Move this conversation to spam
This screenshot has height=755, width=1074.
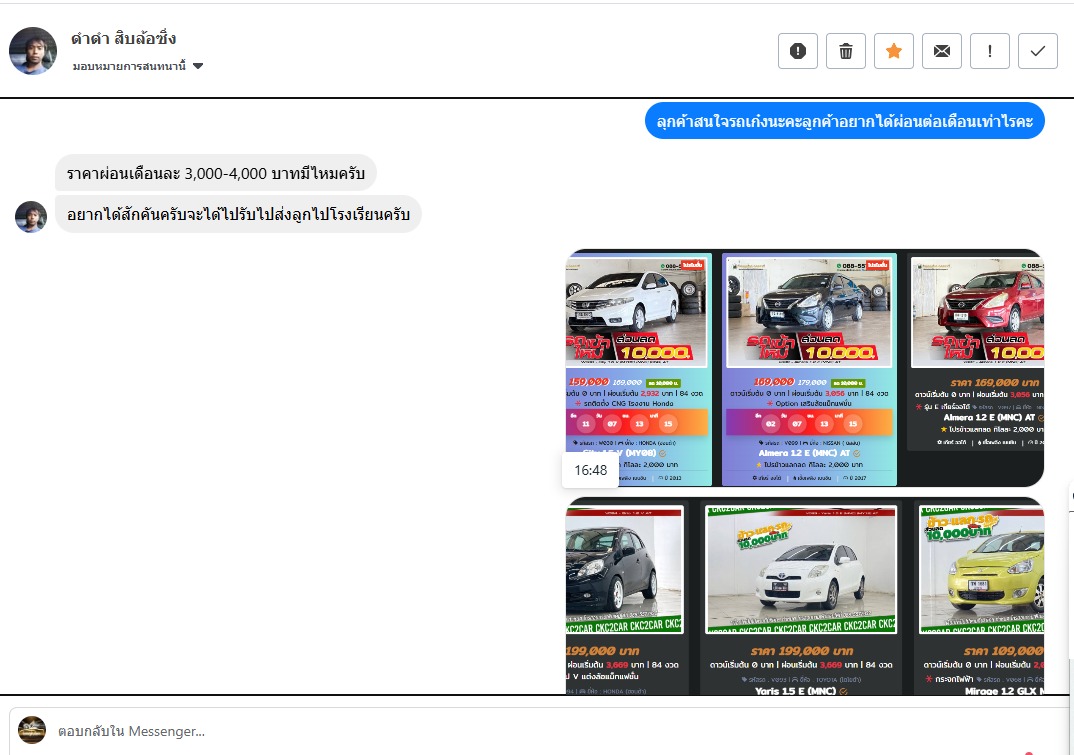[798, 51]
